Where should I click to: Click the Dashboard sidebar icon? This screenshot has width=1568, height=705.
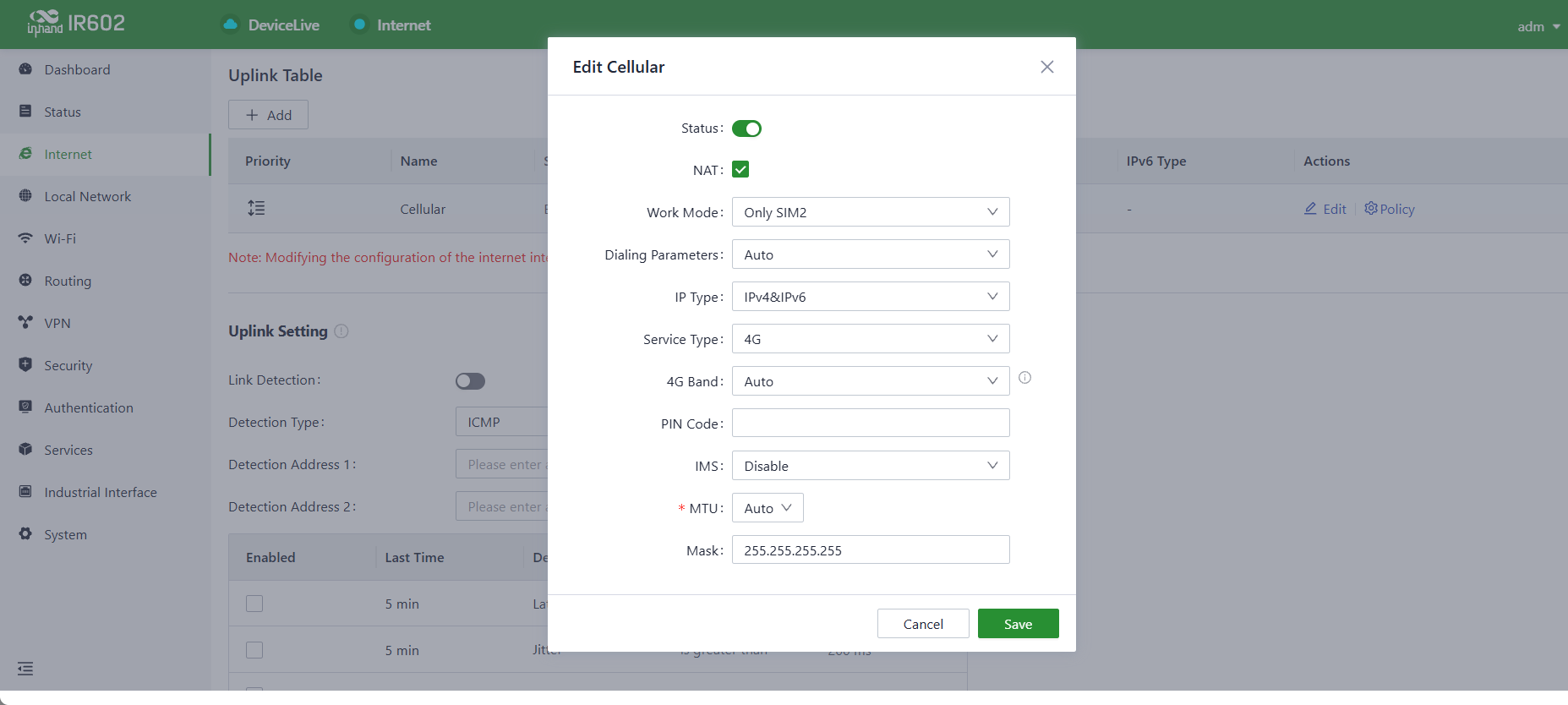coord(25,69)
